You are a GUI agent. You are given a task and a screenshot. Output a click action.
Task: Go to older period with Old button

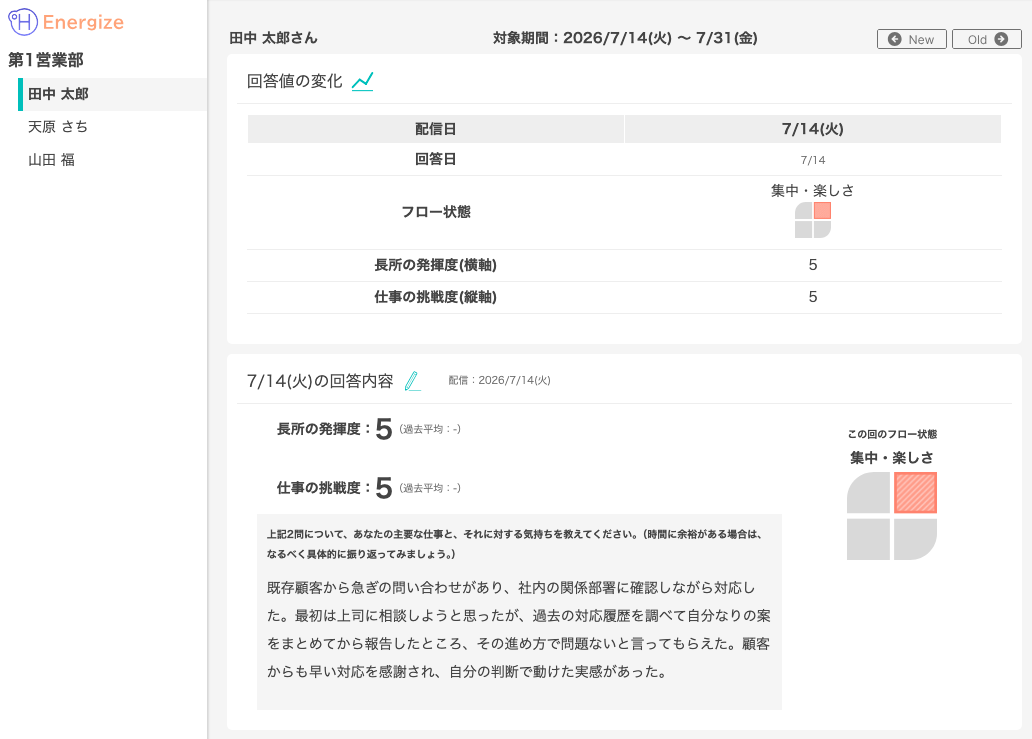coord(987,39)
